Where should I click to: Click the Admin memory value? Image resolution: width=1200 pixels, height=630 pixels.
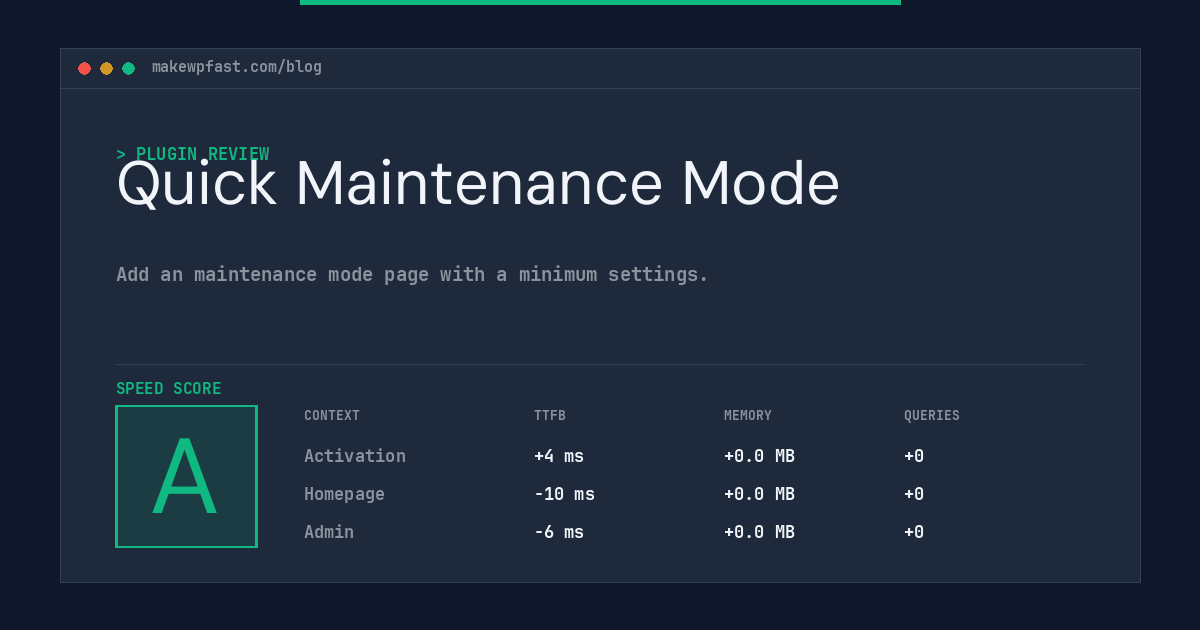click(759, 532)
